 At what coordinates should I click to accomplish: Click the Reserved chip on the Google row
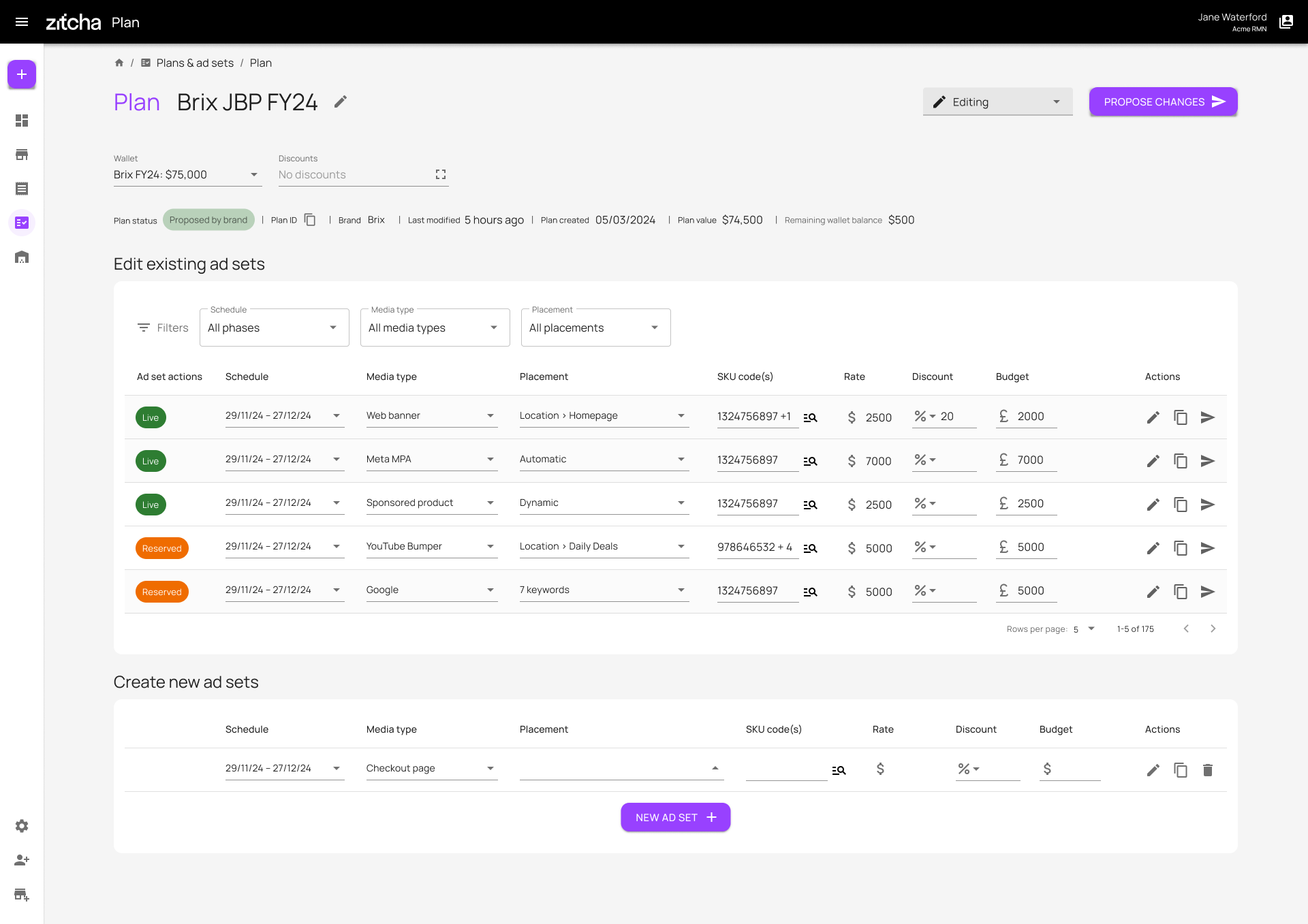(162, 591)
